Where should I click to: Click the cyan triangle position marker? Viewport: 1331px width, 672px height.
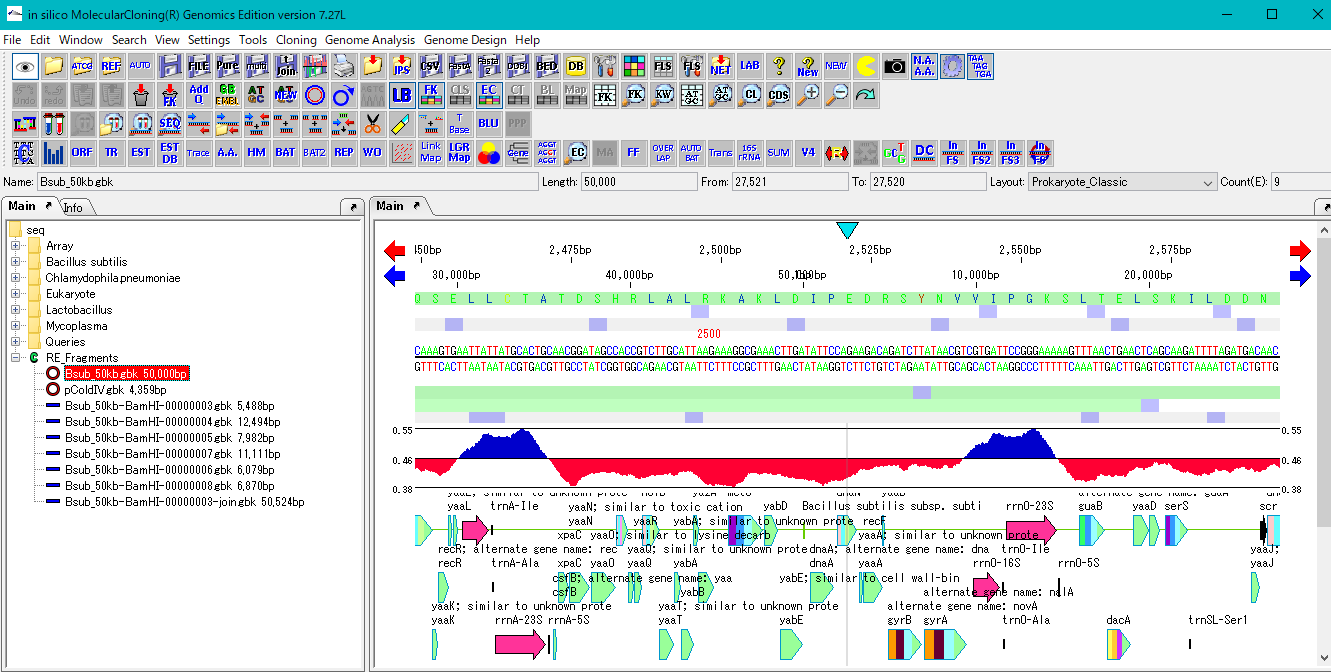847,230
